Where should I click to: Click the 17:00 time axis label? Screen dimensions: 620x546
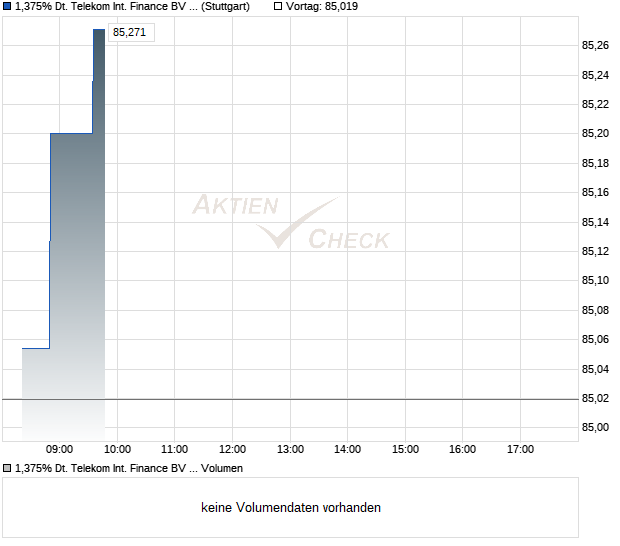tap(520, 450)
